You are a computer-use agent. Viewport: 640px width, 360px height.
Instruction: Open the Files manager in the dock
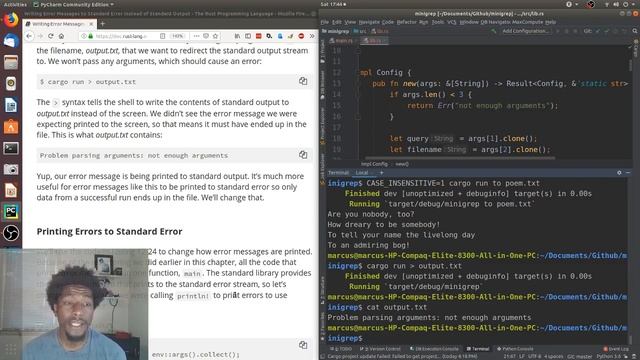11,62
